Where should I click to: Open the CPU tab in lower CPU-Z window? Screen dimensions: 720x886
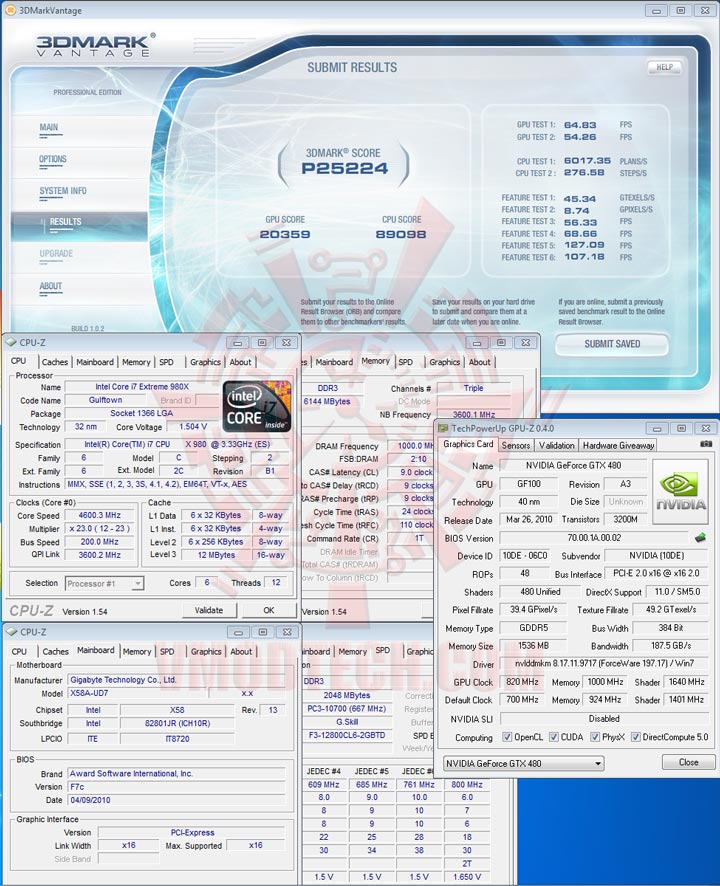pyautogui.click(x=19, y=652)
